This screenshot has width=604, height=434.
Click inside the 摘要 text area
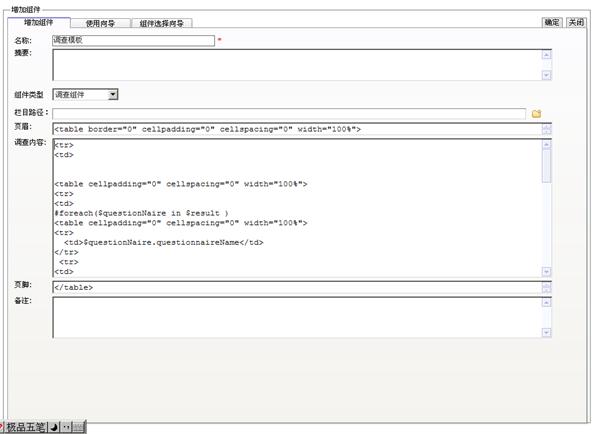point(296,64)
